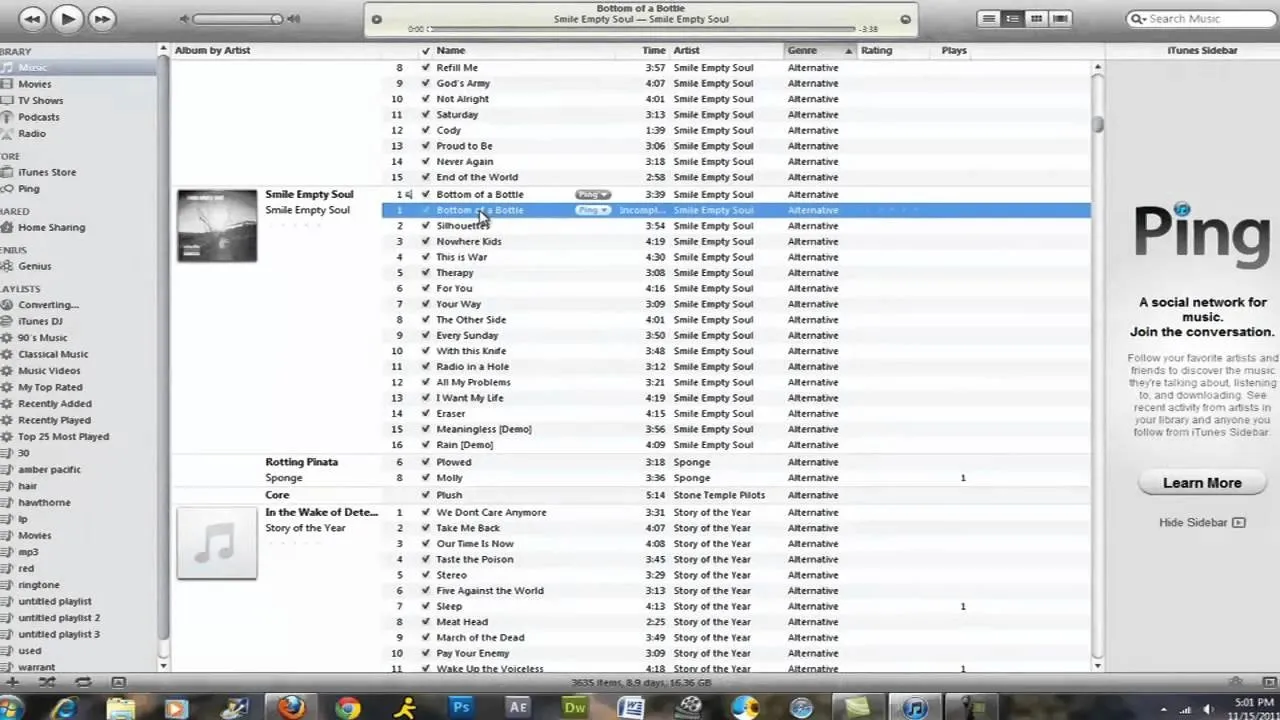
Task: Uncheck the Plowed track checkbox
Action: [x=426, y=462]
